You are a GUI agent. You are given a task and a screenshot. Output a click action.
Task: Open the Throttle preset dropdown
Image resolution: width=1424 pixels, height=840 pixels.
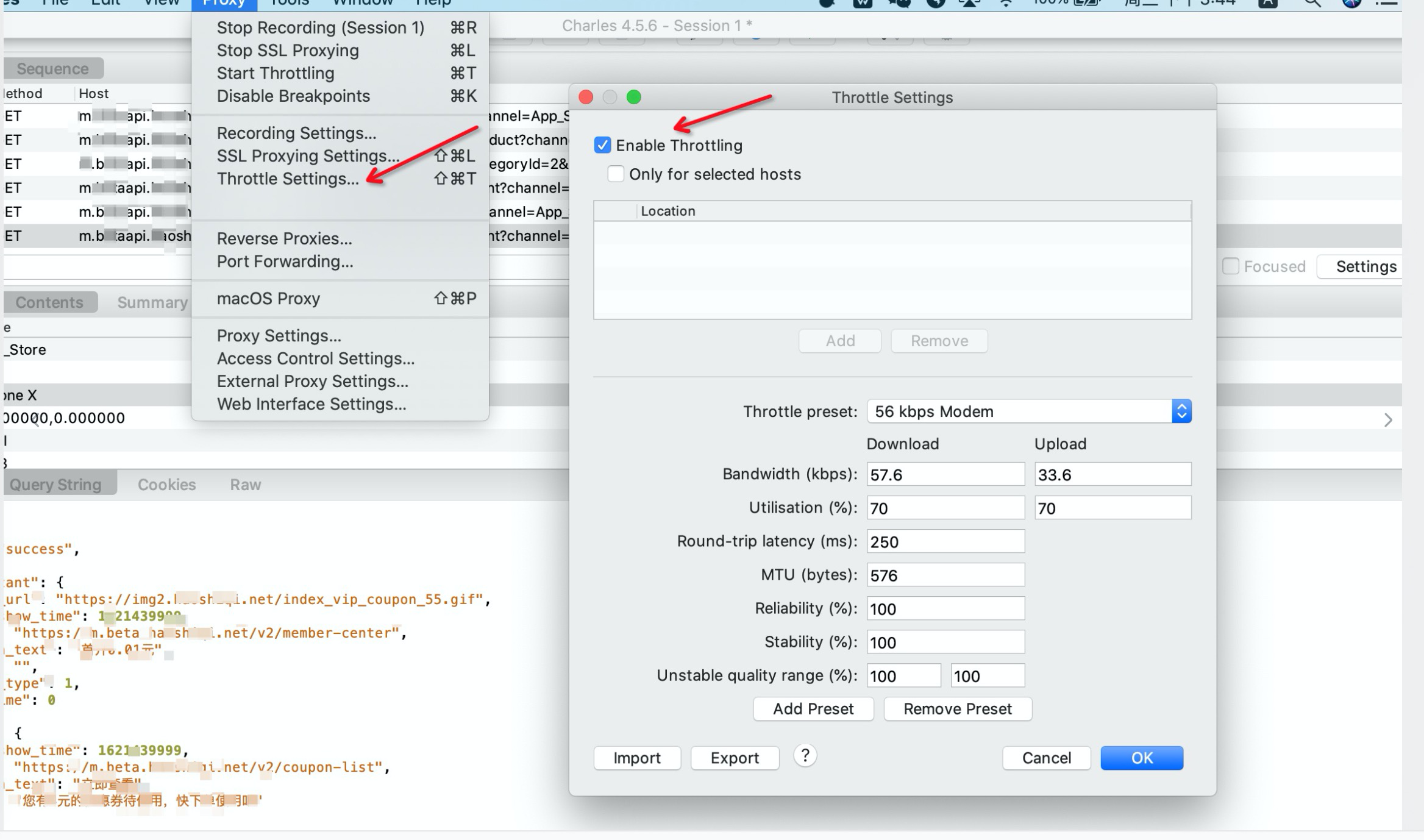pos(1028,411)
